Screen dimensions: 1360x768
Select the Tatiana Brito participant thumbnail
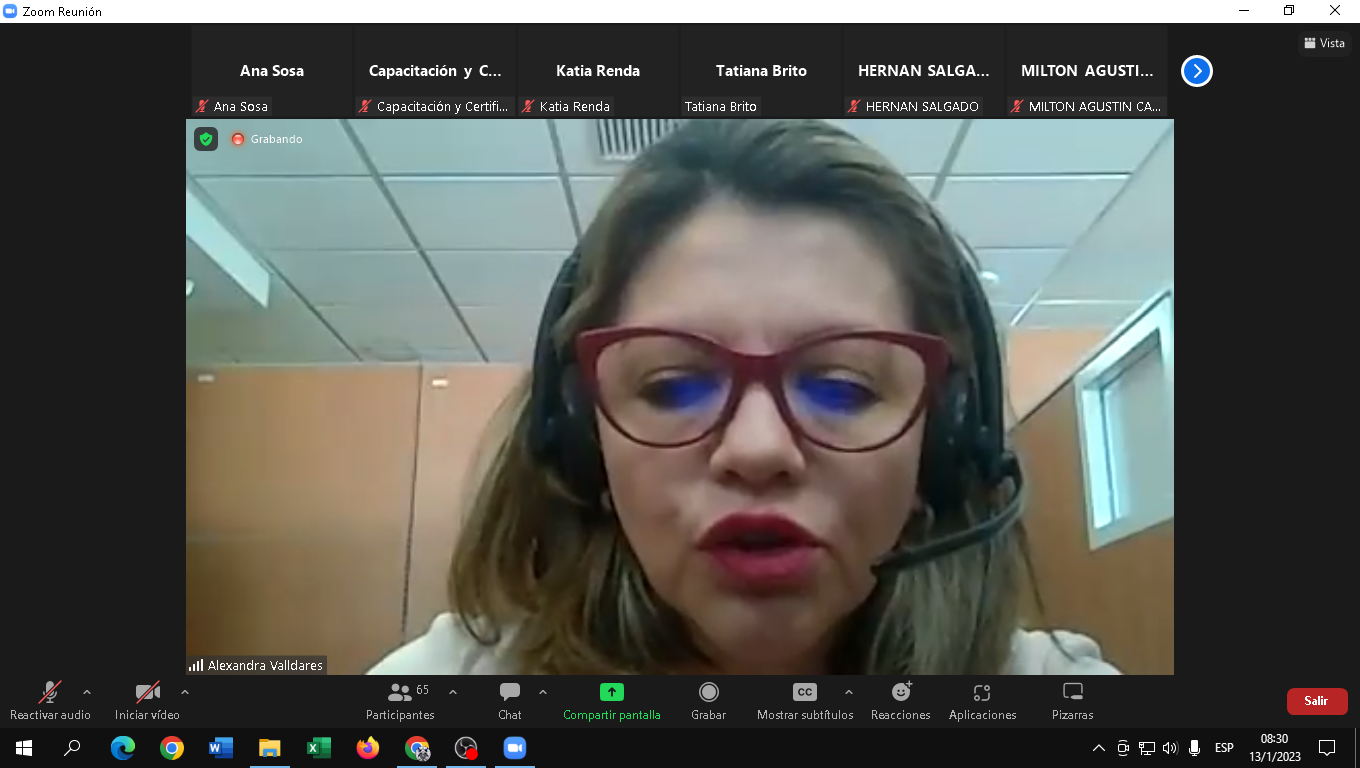[x=761, y=72]
